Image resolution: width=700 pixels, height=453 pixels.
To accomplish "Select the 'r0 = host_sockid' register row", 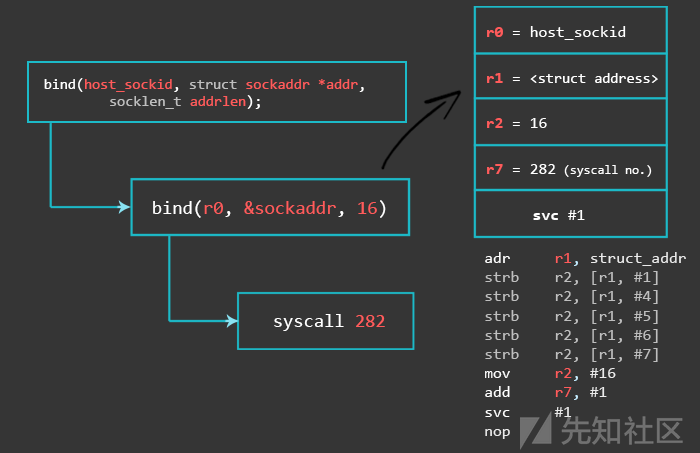I will [571, 30].
